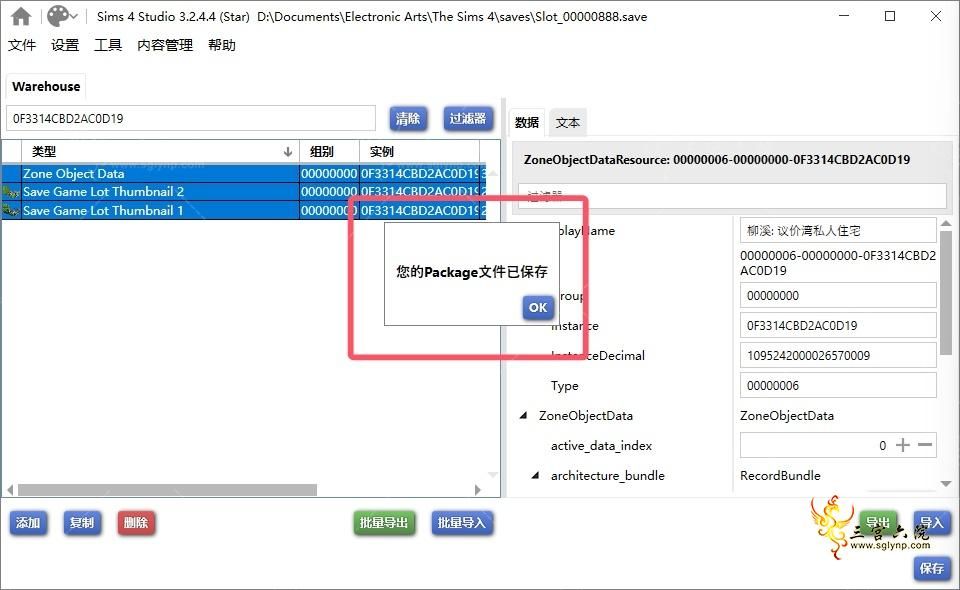Screen dimensions: 960x590
Task: Click the ZoneObjectData value text
Action: coord(787,416)
